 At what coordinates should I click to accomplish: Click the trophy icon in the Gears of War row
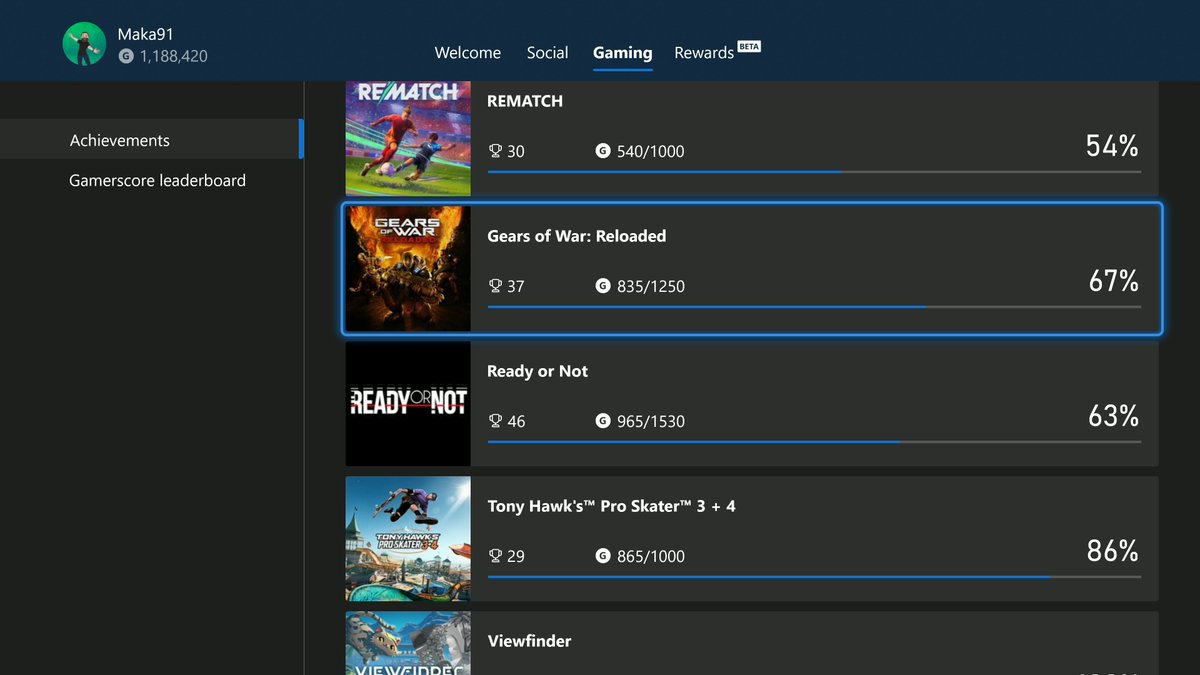tap(494, 286)
